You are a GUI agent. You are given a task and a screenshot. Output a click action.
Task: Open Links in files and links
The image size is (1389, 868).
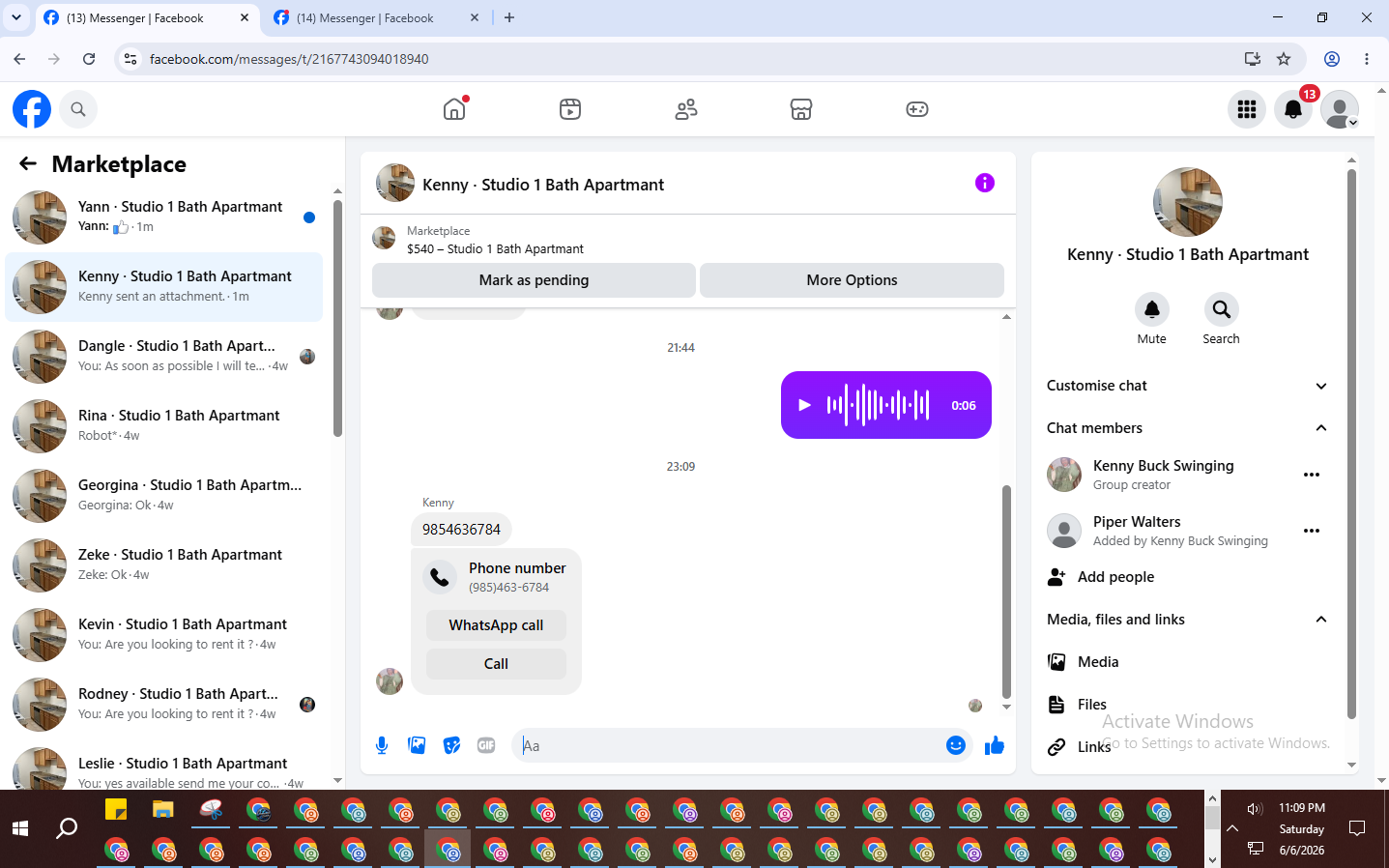[x=1187, y=747]
